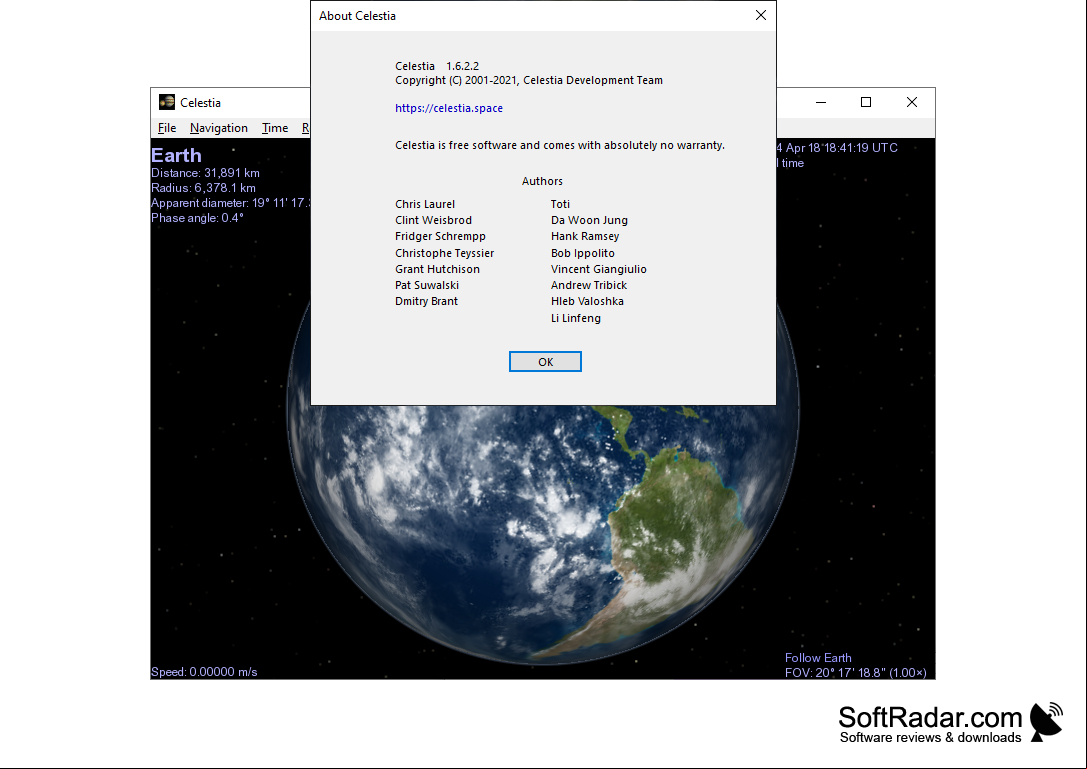Click the Authors heading in the dialog
The image size is (1087, 769).
click(542, 181)
